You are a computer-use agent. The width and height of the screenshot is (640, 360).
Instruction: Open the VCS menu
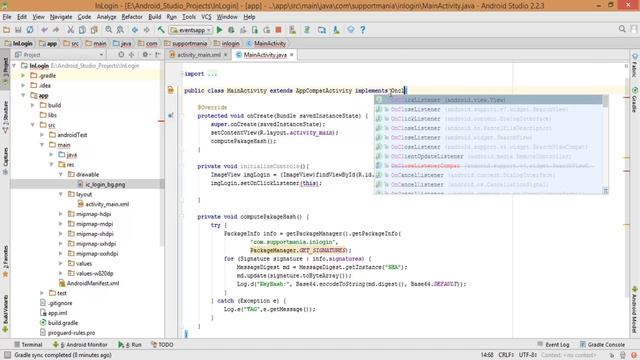tap(206, 17)
